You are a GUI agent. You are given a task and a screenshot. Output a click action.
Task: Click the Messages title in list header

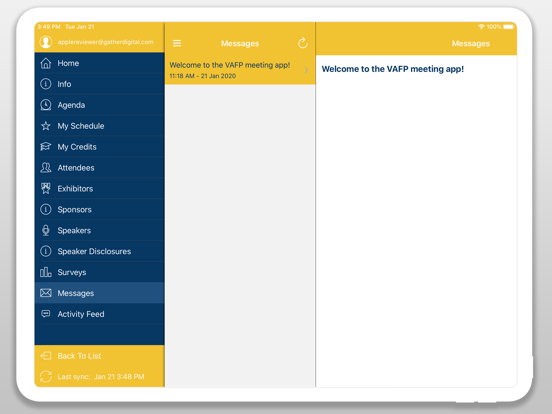pyautogui.click(x=240, y=43)
